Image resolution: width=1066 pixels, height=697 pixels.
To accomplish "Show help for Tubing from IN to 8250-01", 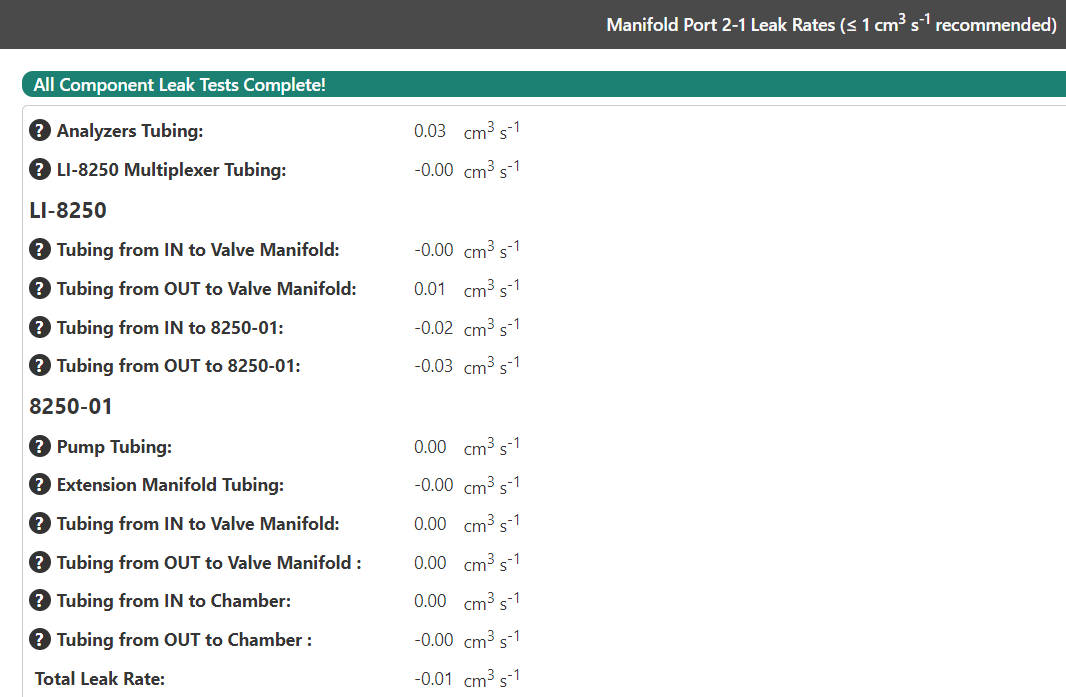I will click(x=40, y=326).
